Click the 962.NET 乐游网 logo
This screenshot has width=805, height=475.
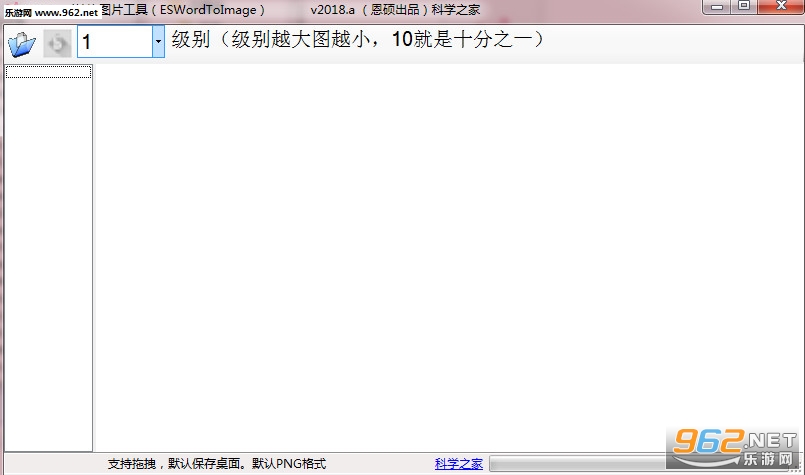[x=733, y=448]
